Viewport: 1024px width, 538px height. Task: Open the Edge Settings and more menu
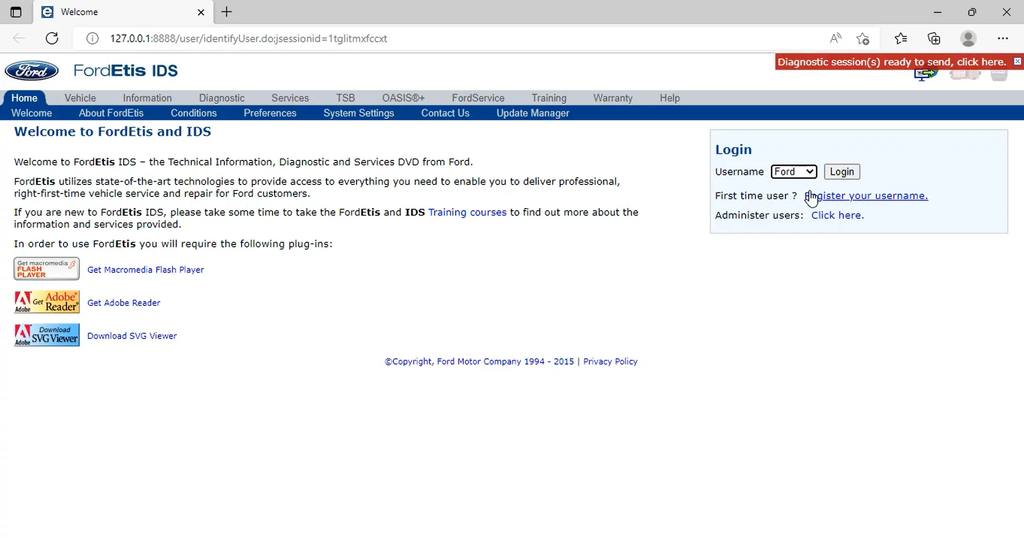coord(1003,38)
